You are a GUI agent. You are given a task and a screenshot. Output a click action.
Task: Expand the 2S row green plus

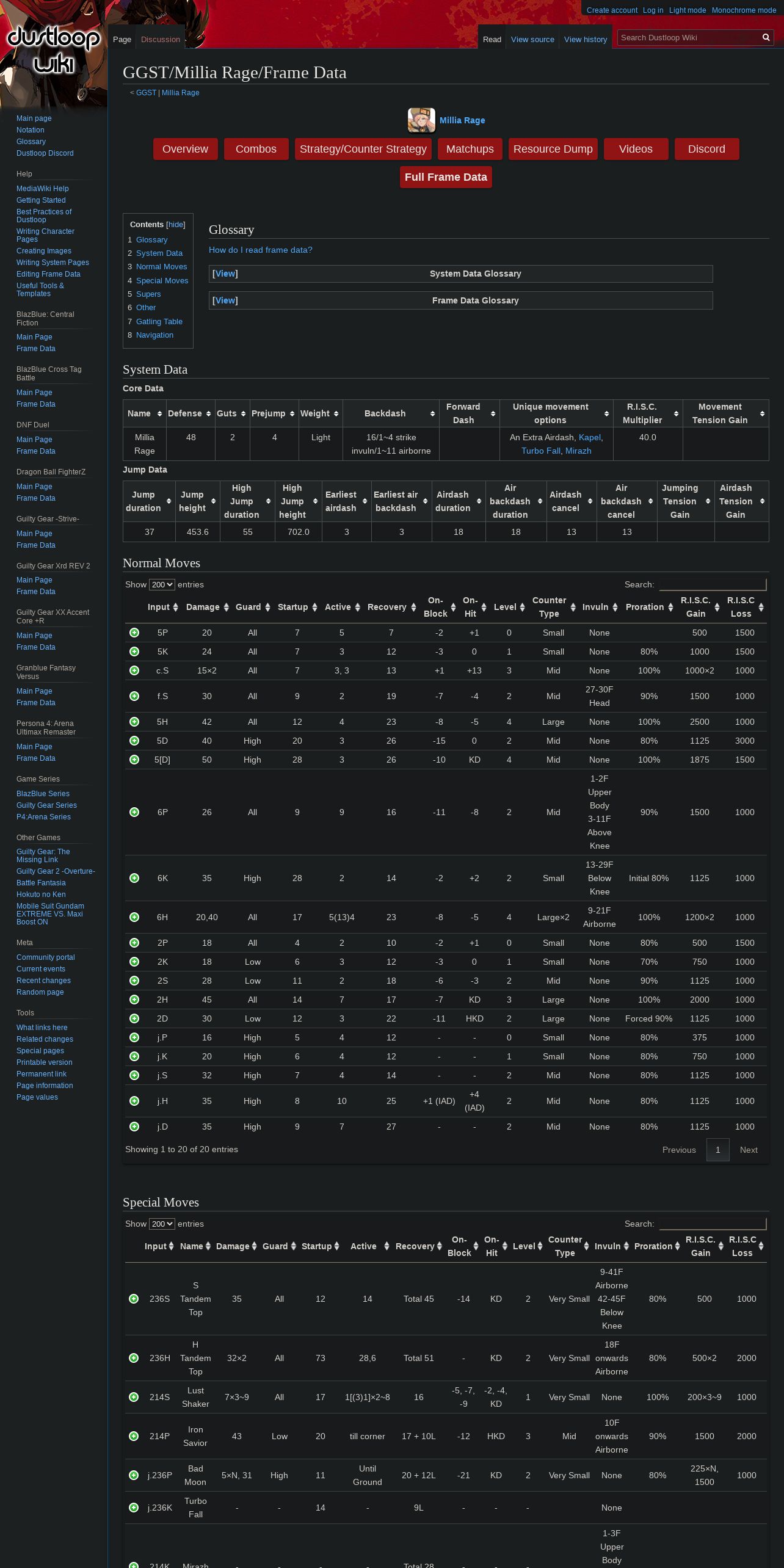134,981
